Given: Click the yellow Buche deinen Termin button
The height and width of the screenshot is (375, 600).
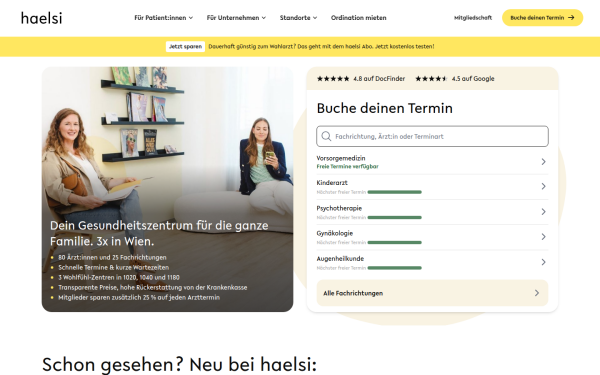Looking at the screenshot, I should 542,18.
